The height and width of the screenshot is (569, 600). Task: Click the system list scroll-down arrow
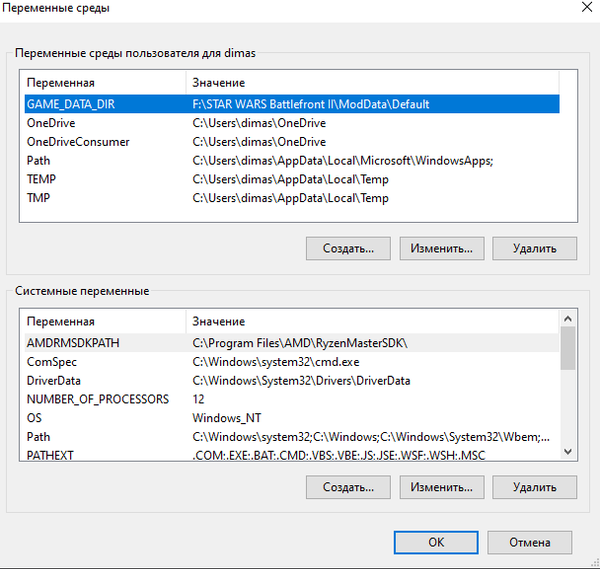[568, 452]
